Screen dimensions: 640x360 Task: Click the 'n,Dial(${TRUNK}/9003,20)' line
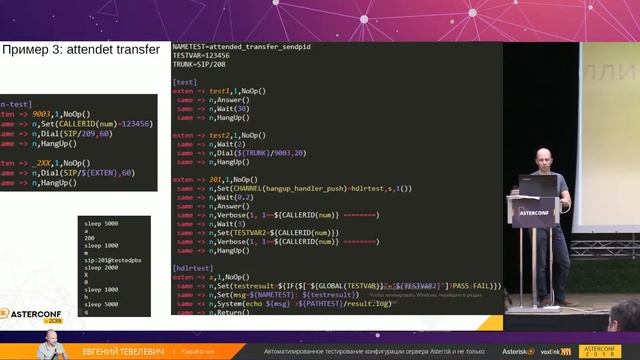242,153
